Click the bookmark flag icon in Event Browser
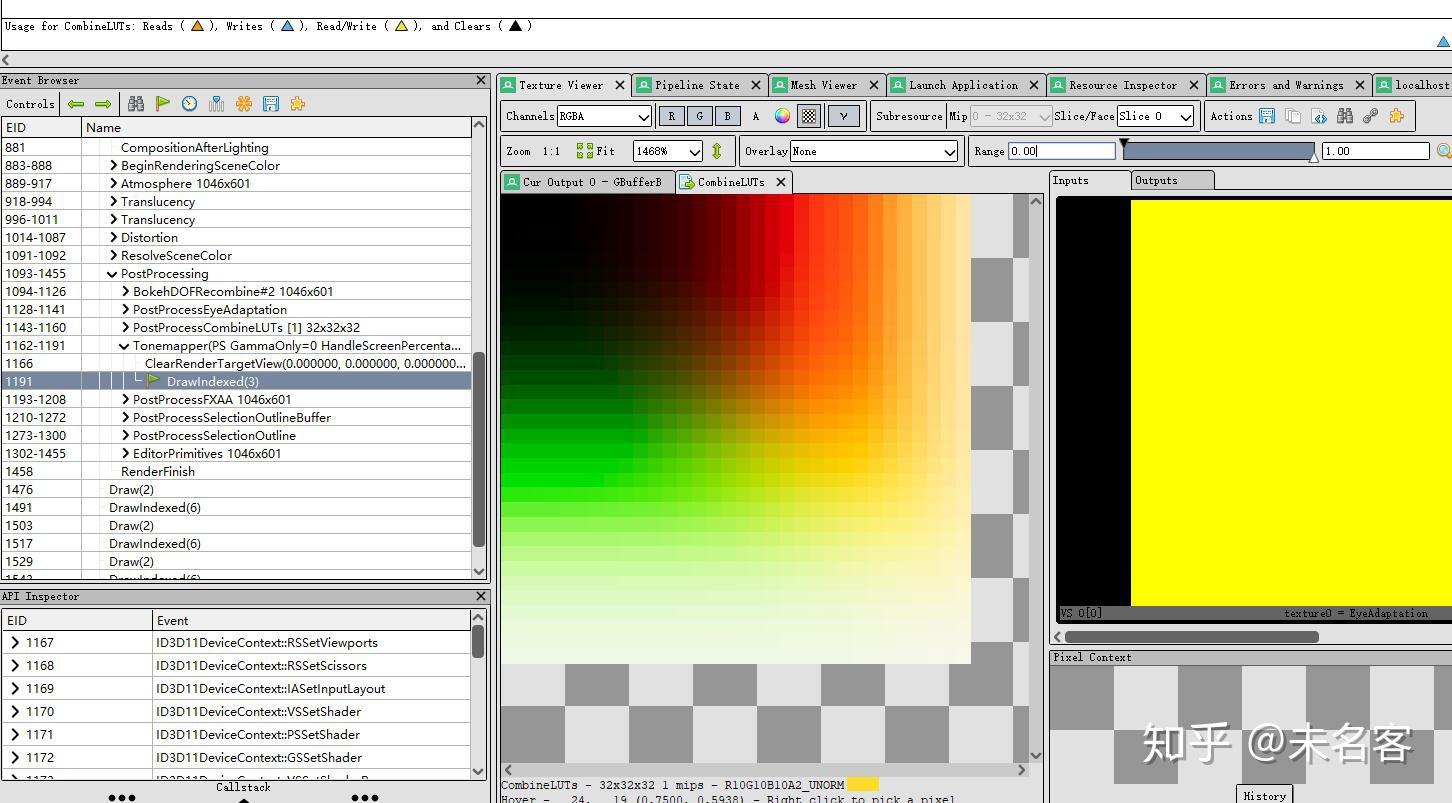 click(162, 103)
